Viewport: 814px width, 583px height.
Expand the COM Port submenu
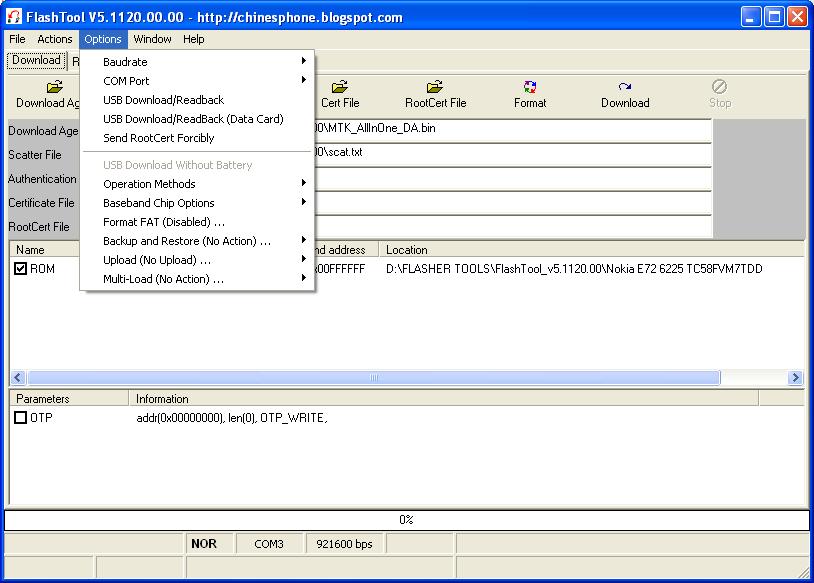coord(197,81)
